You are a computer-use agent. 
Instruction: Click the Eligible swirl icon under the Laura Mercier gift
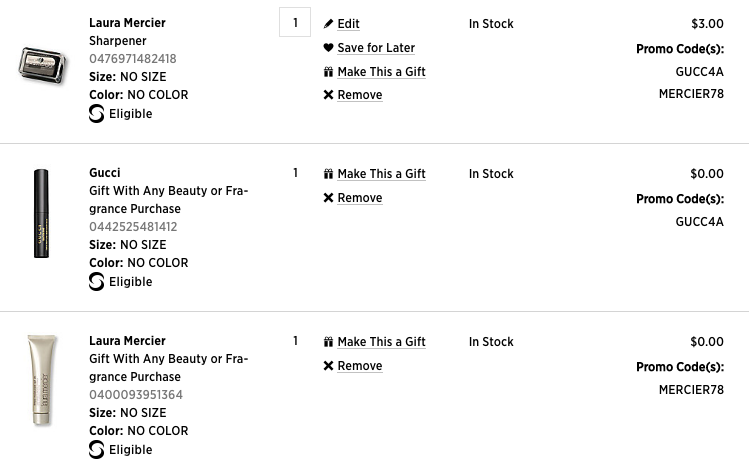point(96,450)
